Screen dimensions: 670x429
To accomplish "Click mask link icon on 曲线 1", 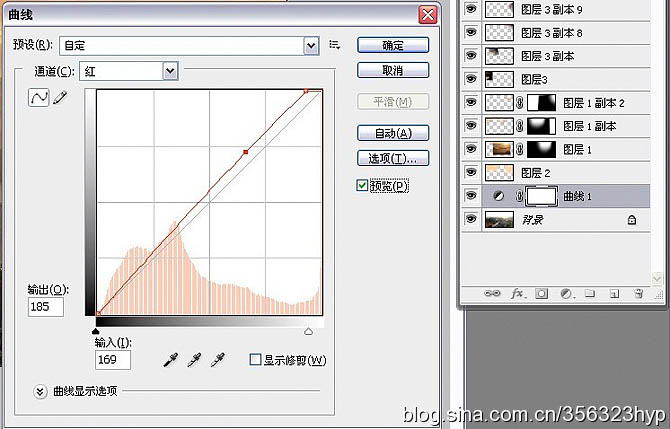I will pyautogui.click(x=520, y=196).
